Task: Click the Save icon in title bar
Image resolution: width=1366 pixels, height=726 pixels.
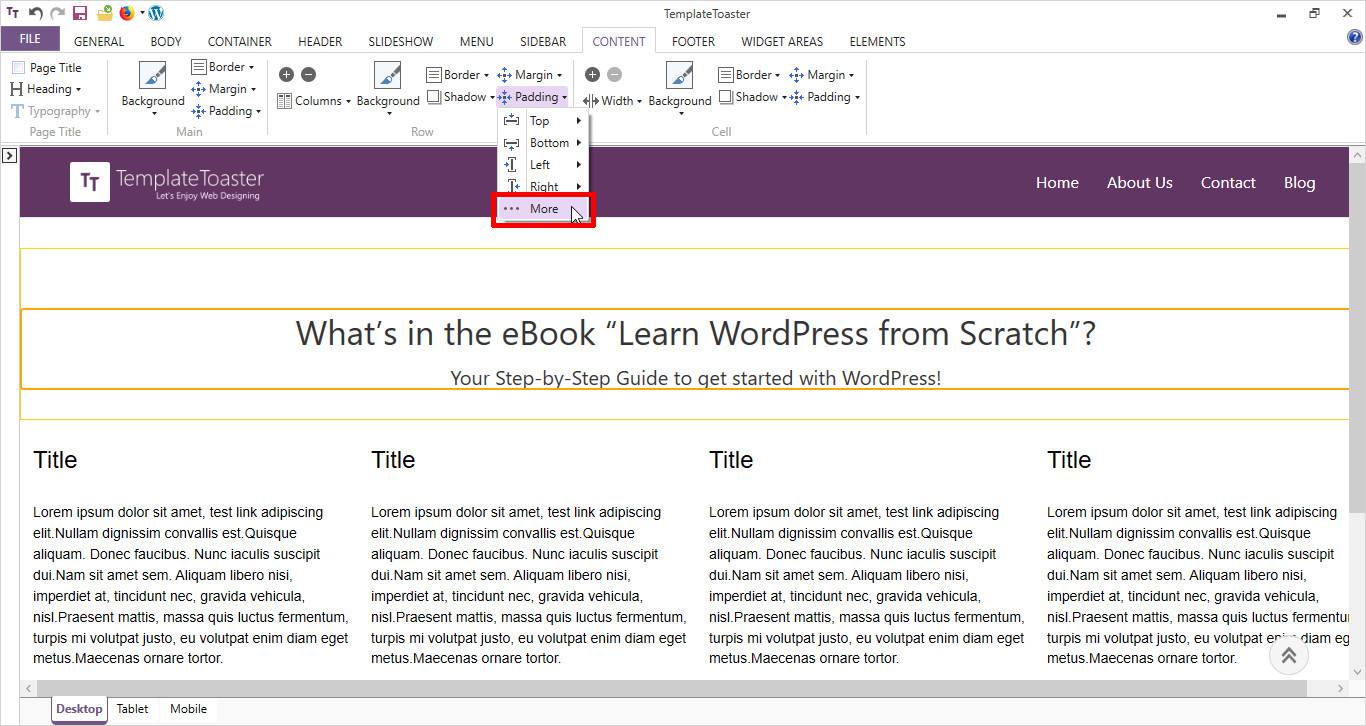Action: (80, 13)
